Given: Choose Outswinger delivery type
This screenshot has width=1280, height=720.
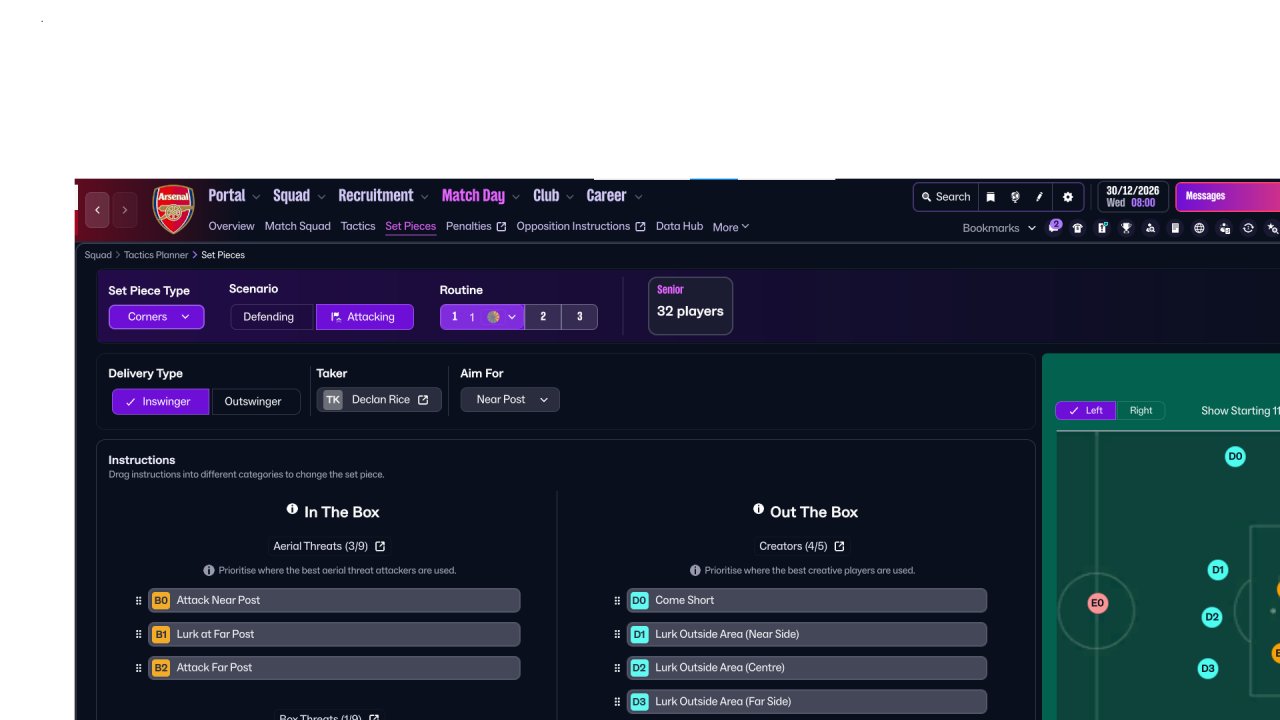Looking at the screenshot, I should [x=254, y=401].
